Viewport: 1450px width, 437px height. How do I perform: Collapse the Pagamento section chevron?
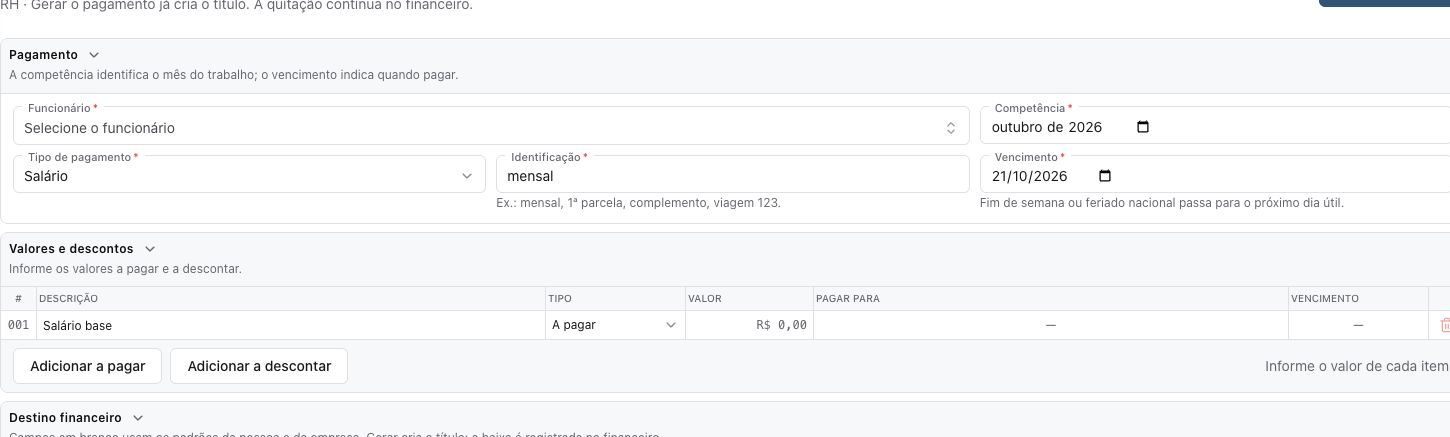[94, 55]
